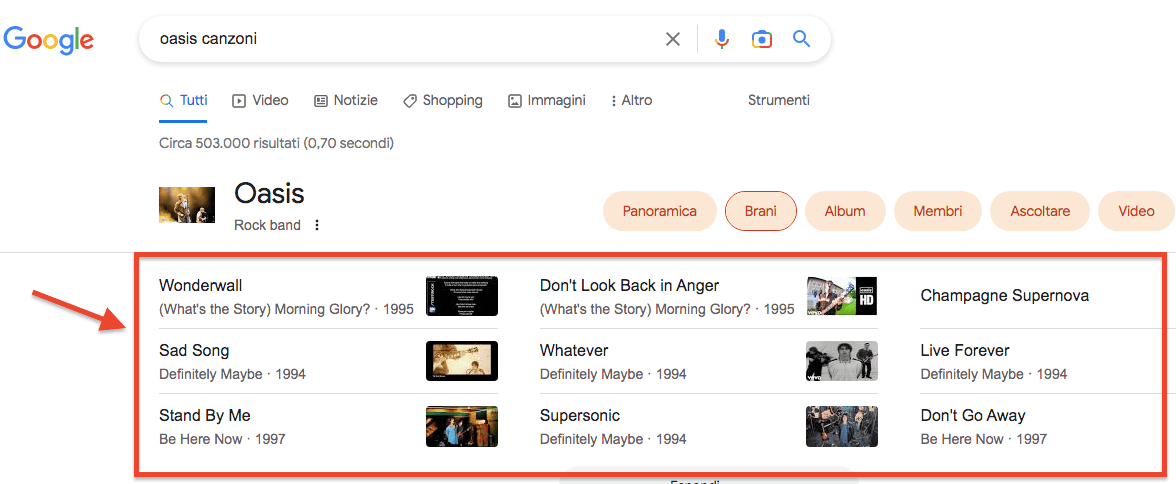Open the Shopping tab
This screenshot has height=484, width=1176.
coord(443,100)
